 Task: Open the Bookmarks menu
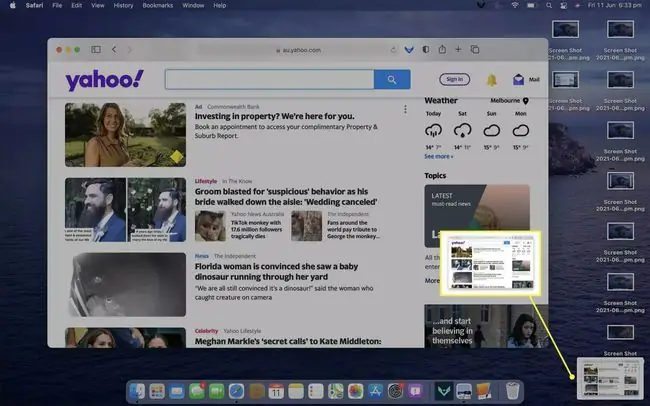(x=158, y=5)
